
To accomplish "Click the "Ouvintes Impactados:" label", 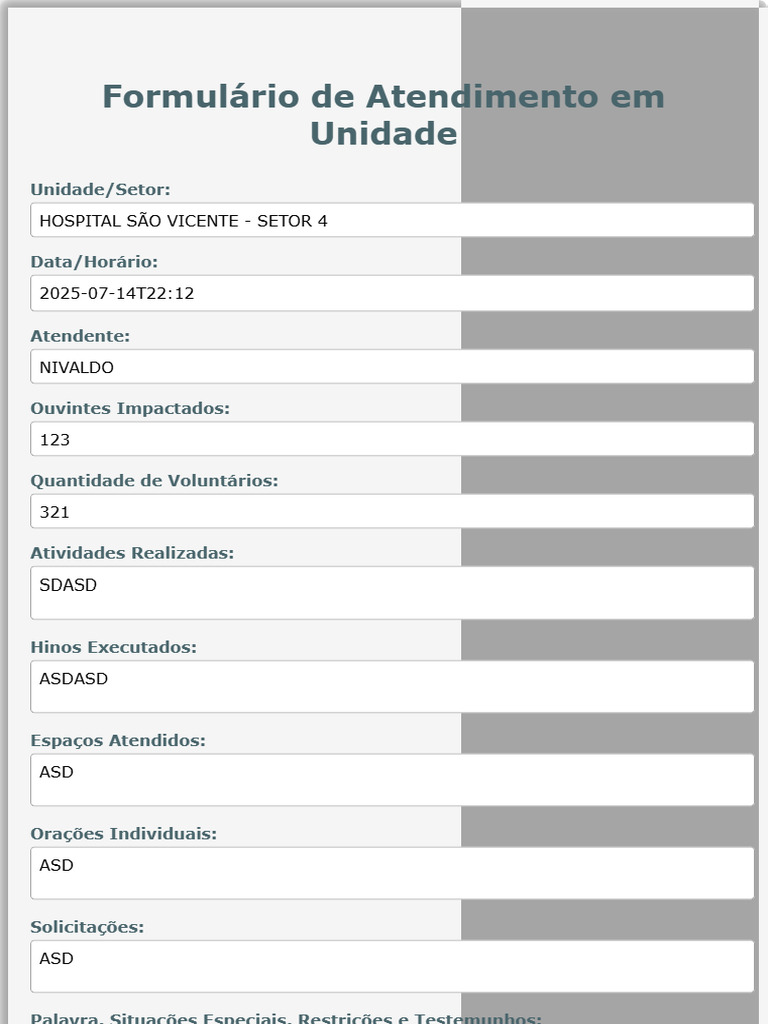I will 130,408.
